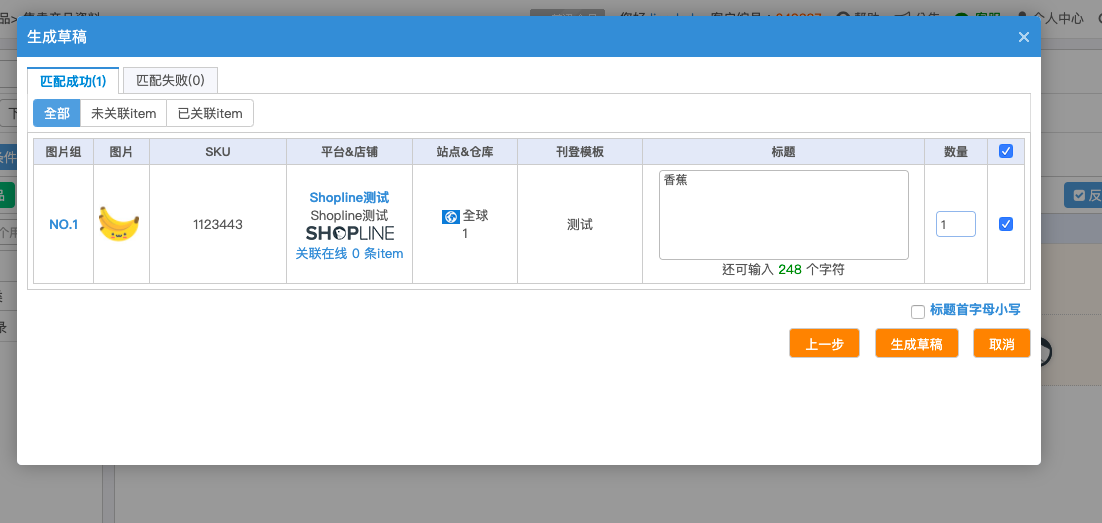Filter by 未关联item
The width and height of the screenshot is (1102, 523).
[124, 113]
